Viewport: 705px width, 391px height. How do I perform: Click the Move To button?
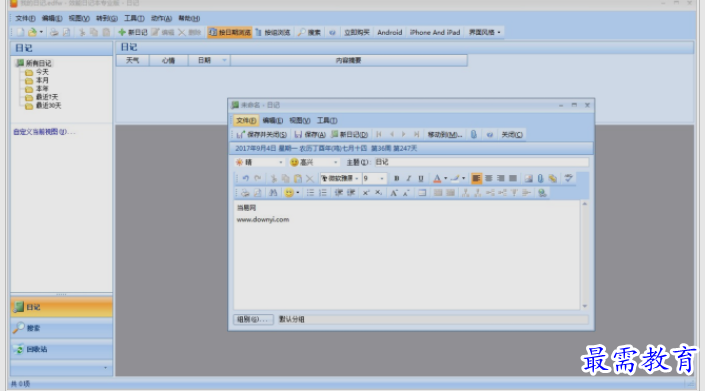tap(444, 134)
